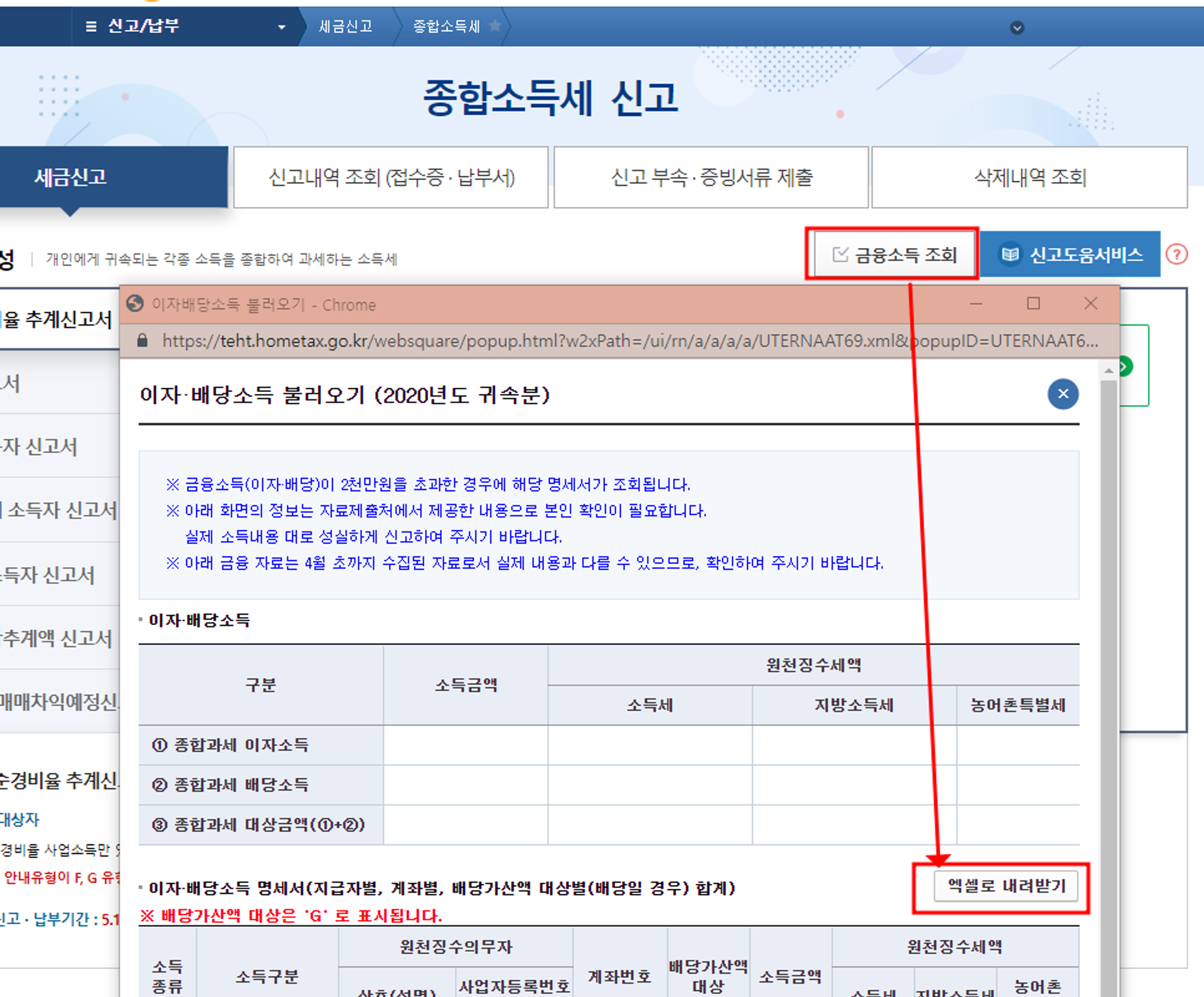Switch to 신고내역 조회 (접수증·납부서) tab
Viewport: 1204px width, 997px height.
tap(391, 177)
